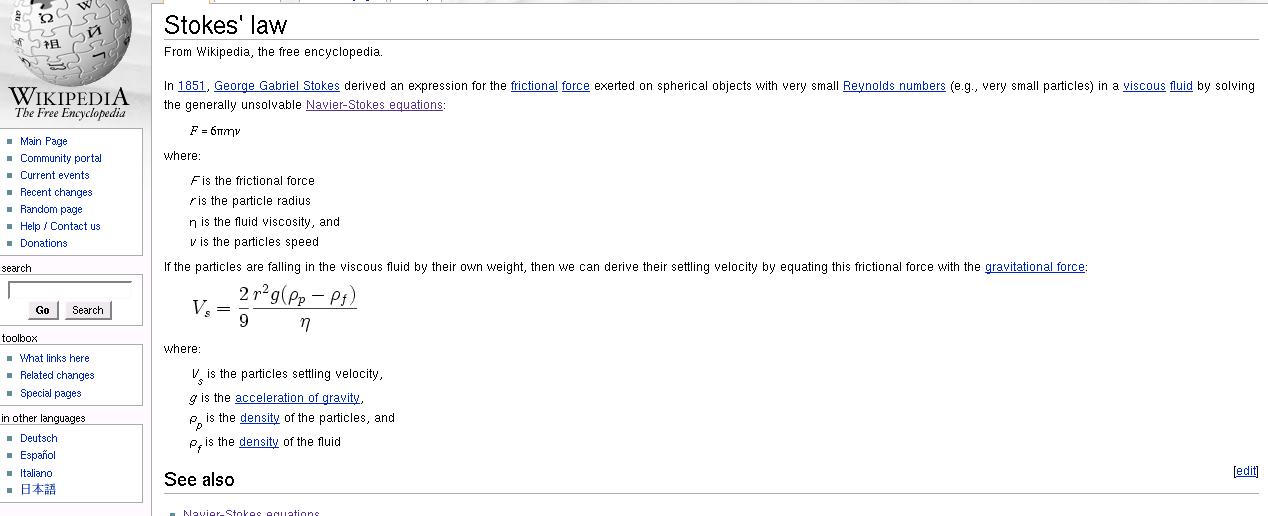Open the Navier-Stokes equations link
Viewport: 1268px width, 516px height.
(x=374, y=105)
